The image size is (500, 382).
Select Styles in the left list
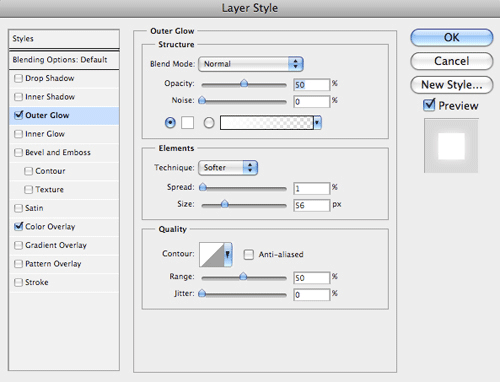[64, 39]
